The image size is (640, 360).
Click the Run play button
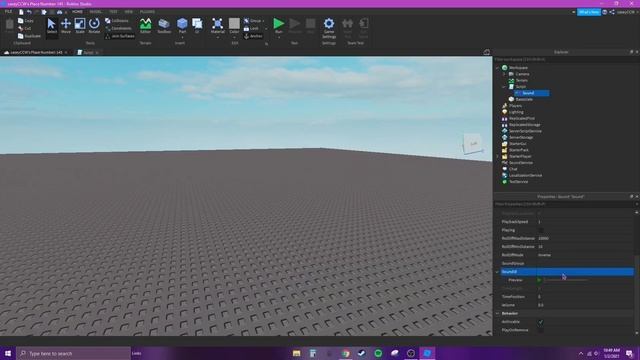[x=279, y=24]
